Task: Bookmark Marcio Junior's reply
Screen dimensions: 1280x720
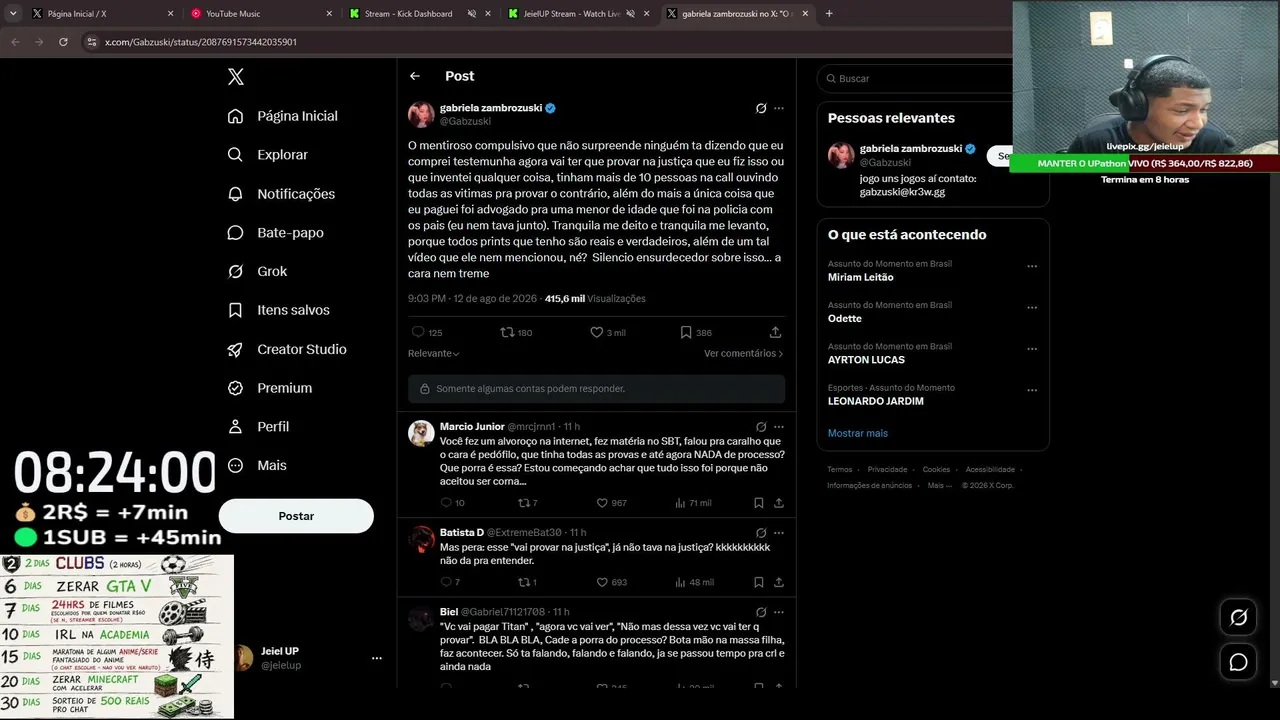Action: tap(759, 503)
